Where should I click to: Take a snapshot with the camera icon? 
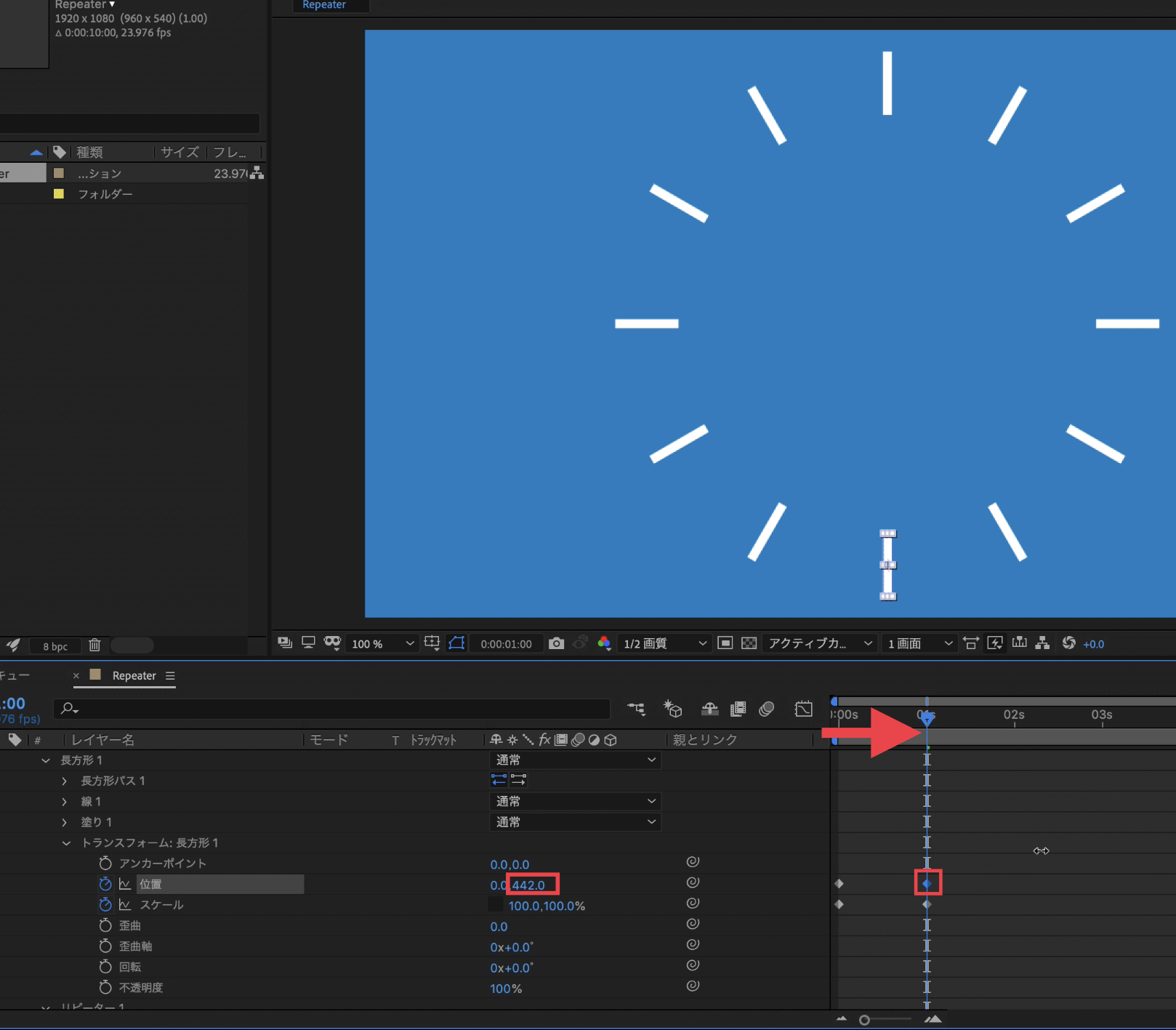tap(556, 643)
